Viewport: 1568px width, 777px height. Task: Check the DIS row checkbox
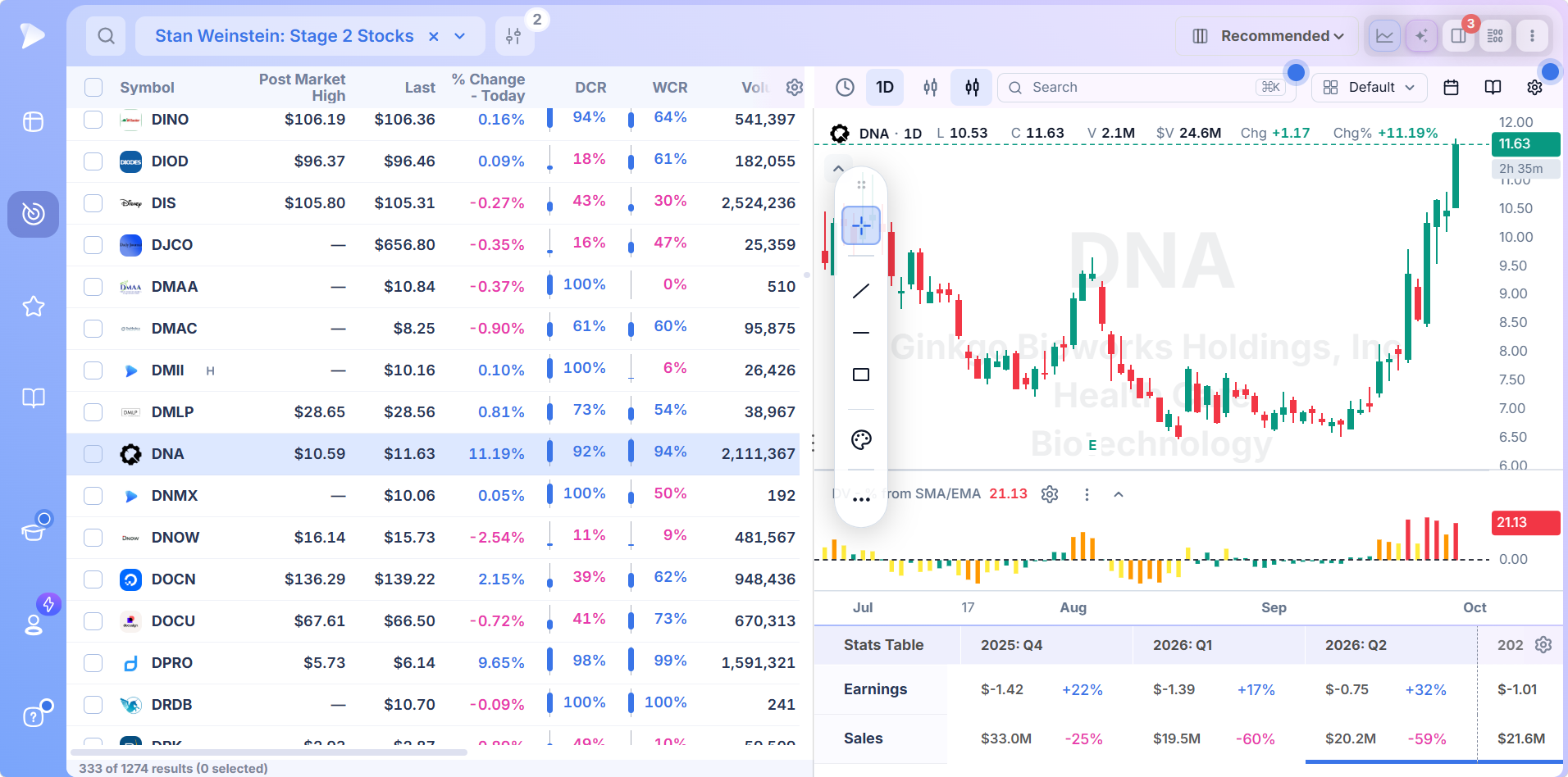click(x=93, y=203)
